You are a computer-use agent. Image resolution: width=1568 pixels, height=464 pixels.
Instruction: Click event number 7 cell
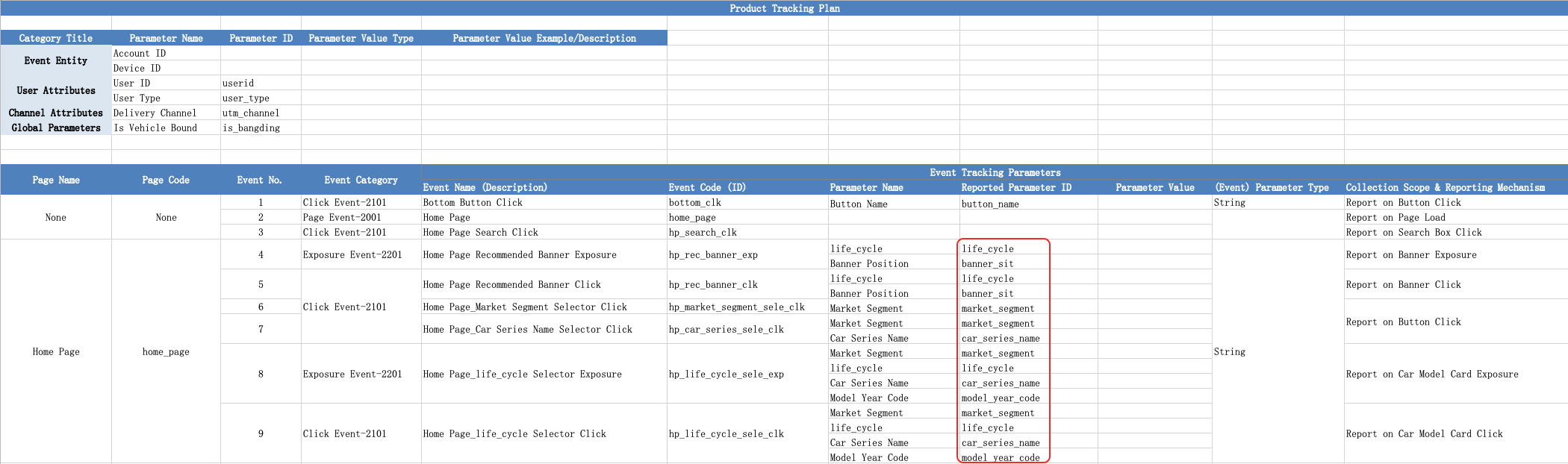click(261, 329)
